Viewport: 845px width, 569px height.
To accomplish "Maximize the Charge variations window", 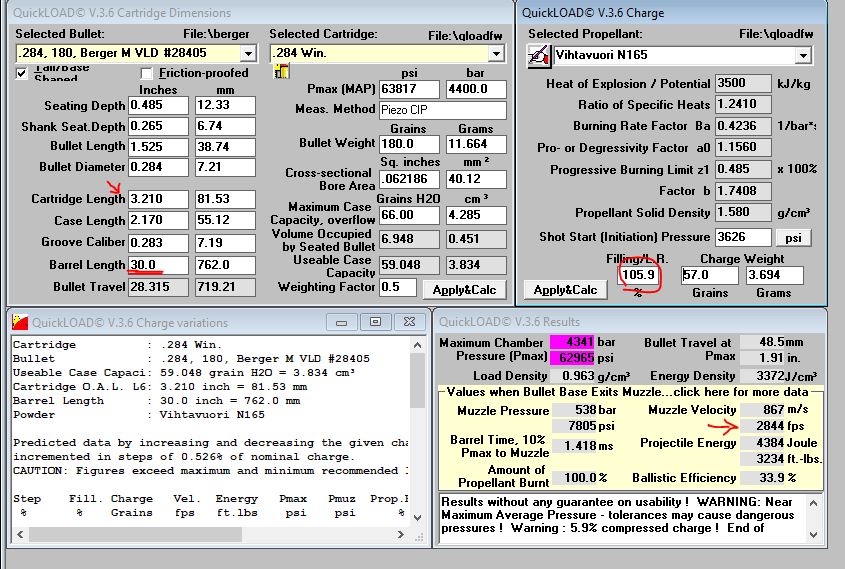I will (x=375, y=321).
